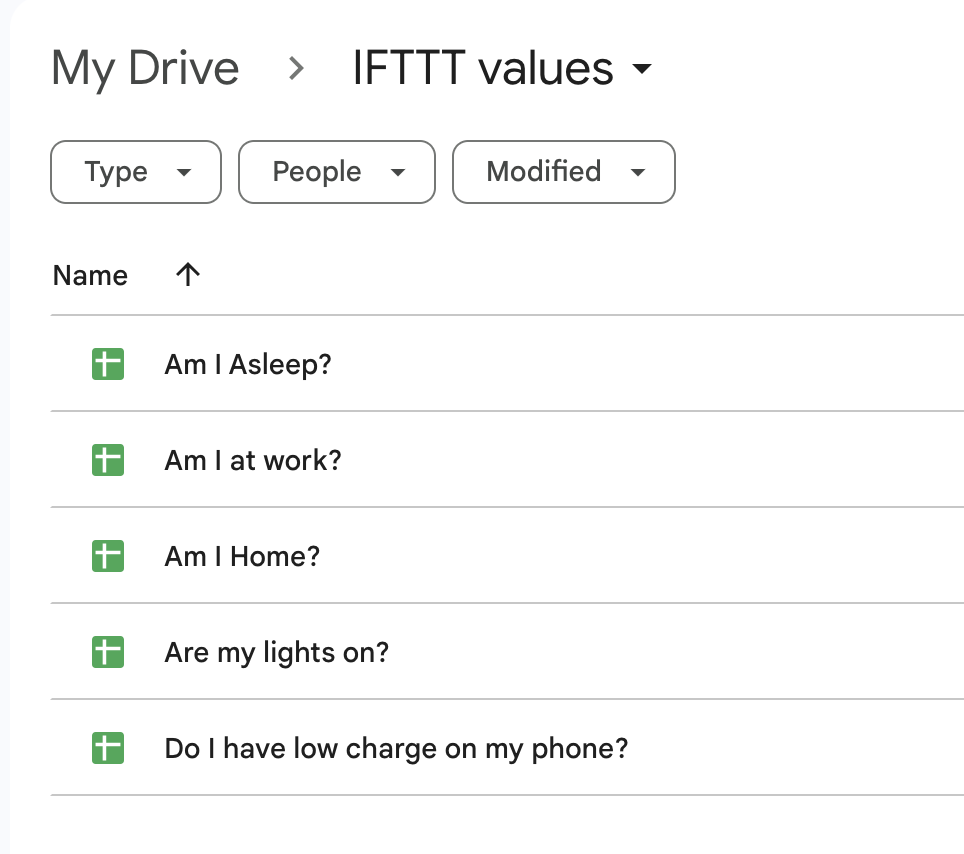Expand the People filter dropdown
The image size is (964, 854).
pos(337,172)
